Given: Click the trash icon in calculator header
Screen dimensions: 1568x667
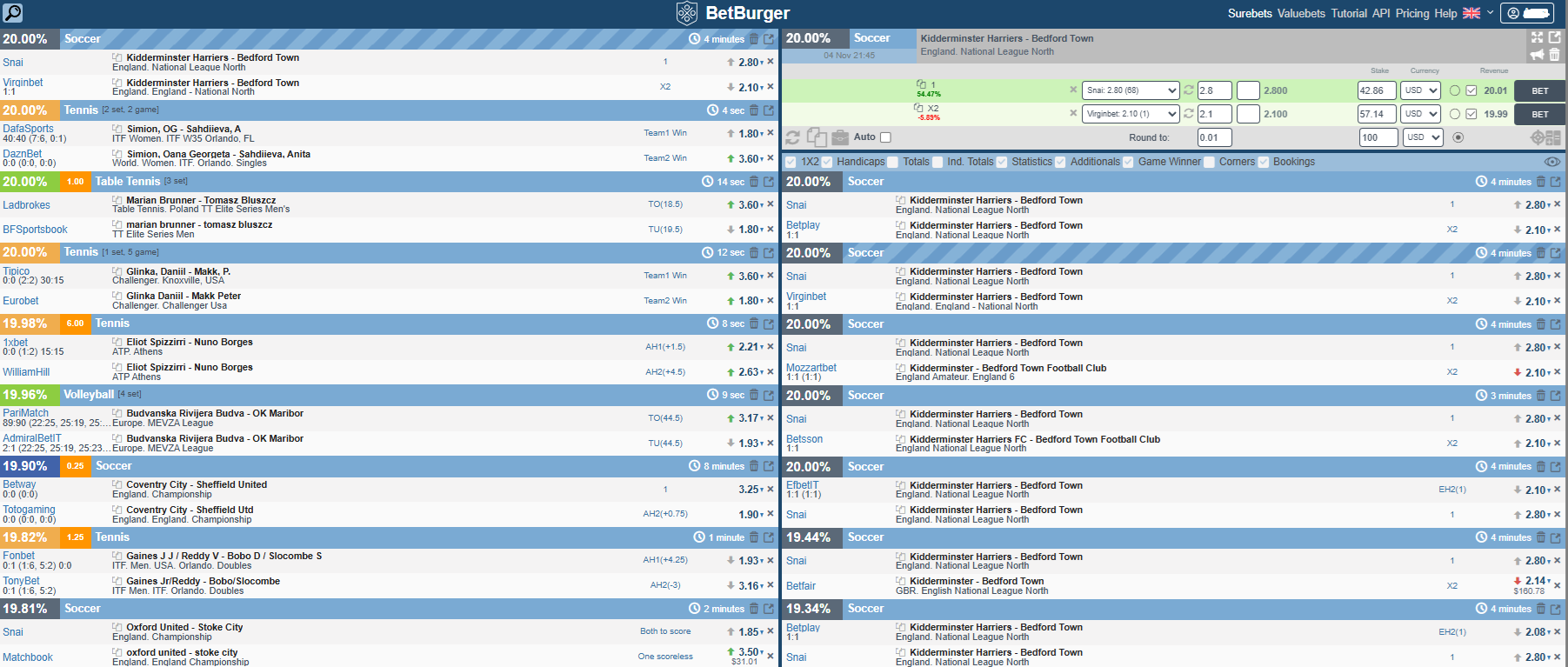Looking at the screenshot, I should pyautogui.click(x=1554, y=55).
